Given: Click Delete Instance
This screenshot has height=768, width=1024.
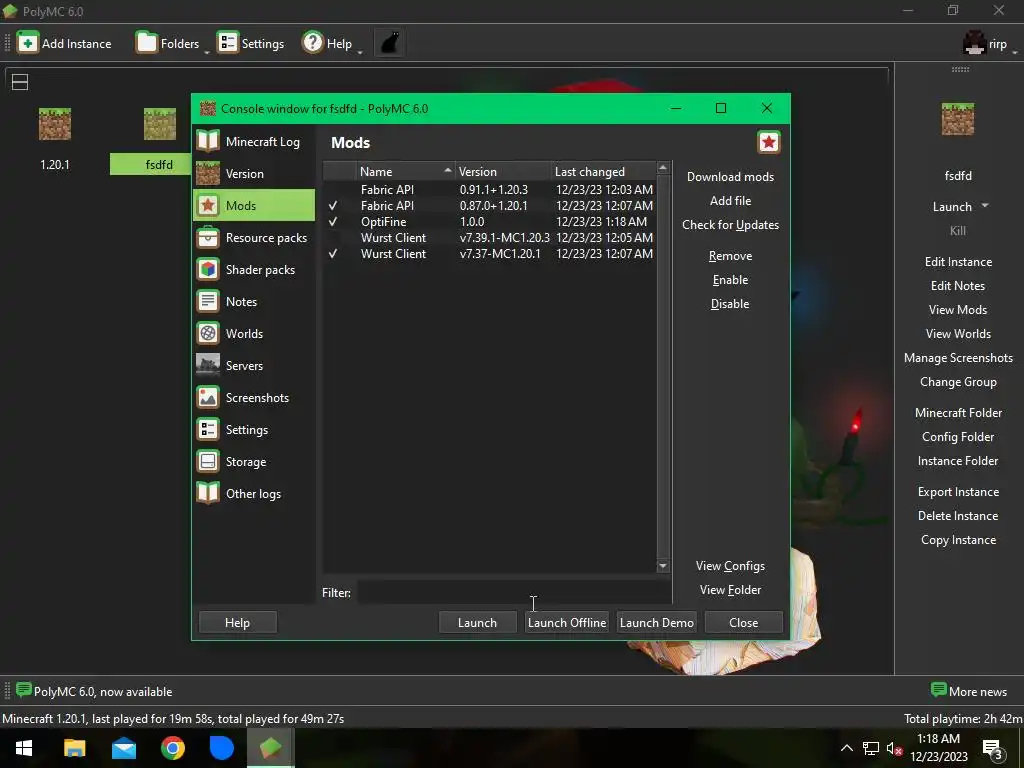Looking at the screenshot, I should click(958, 516).
